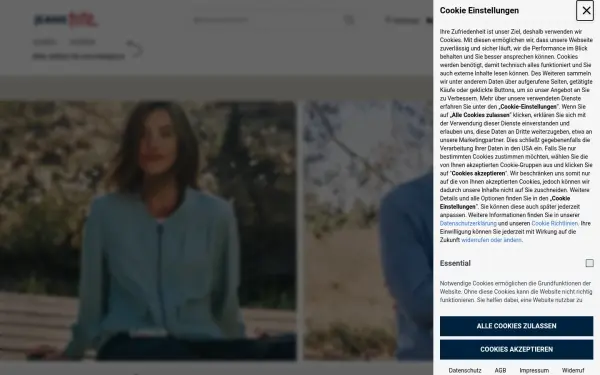Screen dimensions: 600x375
Task: Toggle the Essential cookies checkbox
Action: pos(589,263)
